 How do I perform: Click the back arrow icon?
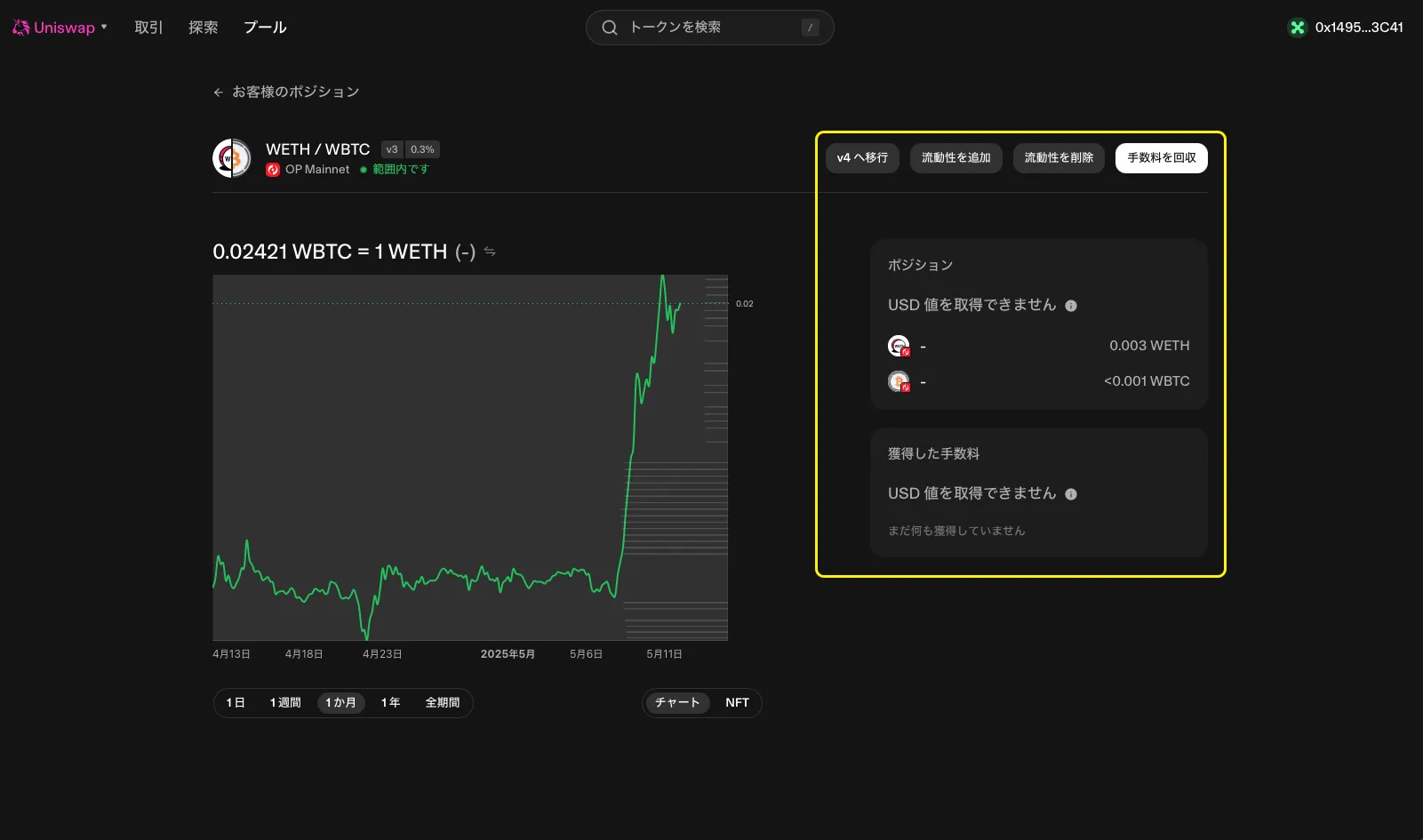(218, 92)
